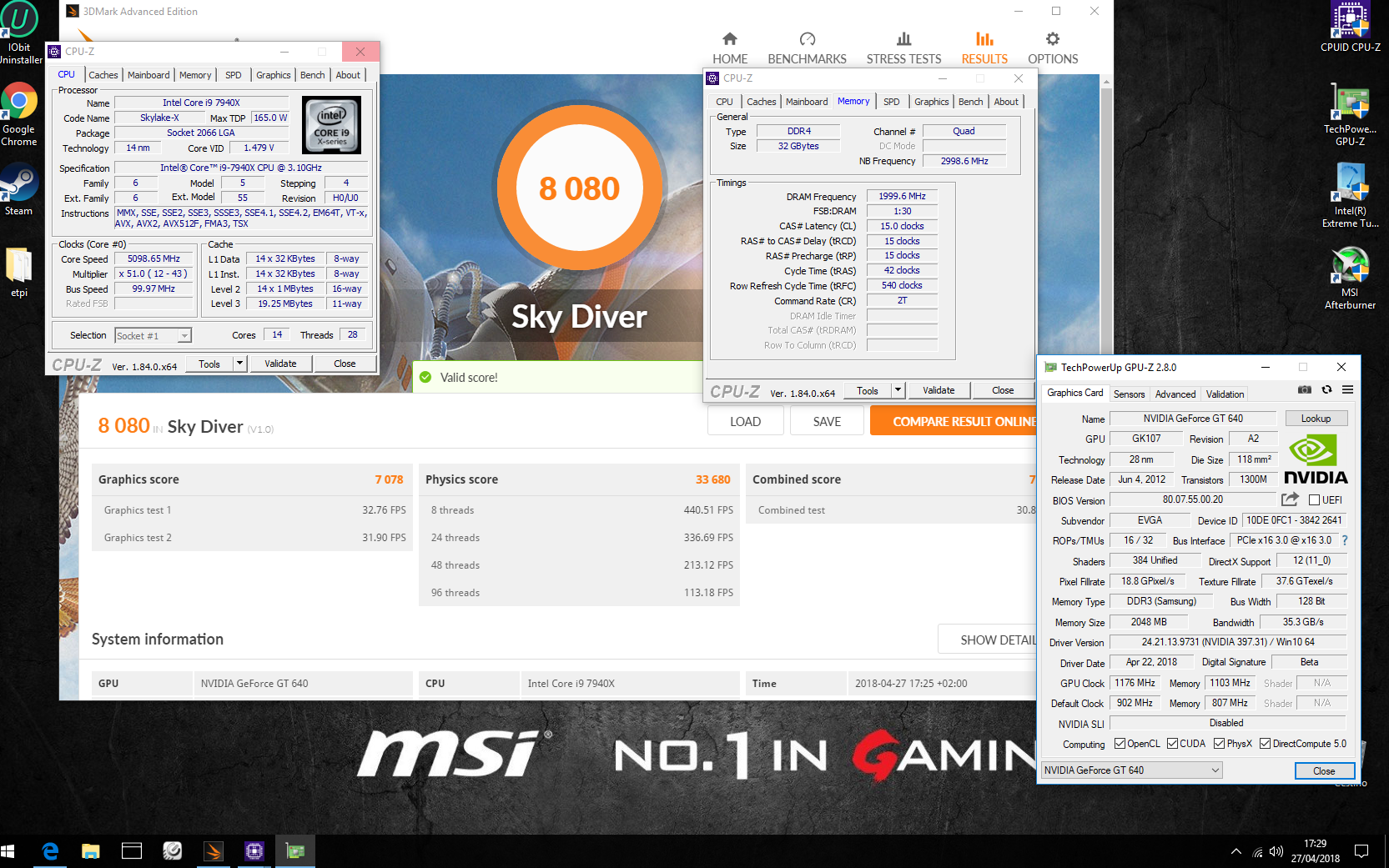This screenshot has width=1389, height=868.
Task: Switch to Sensors tab in GPU-Z
Action: pyautogui.click(x=1129, y=394)
